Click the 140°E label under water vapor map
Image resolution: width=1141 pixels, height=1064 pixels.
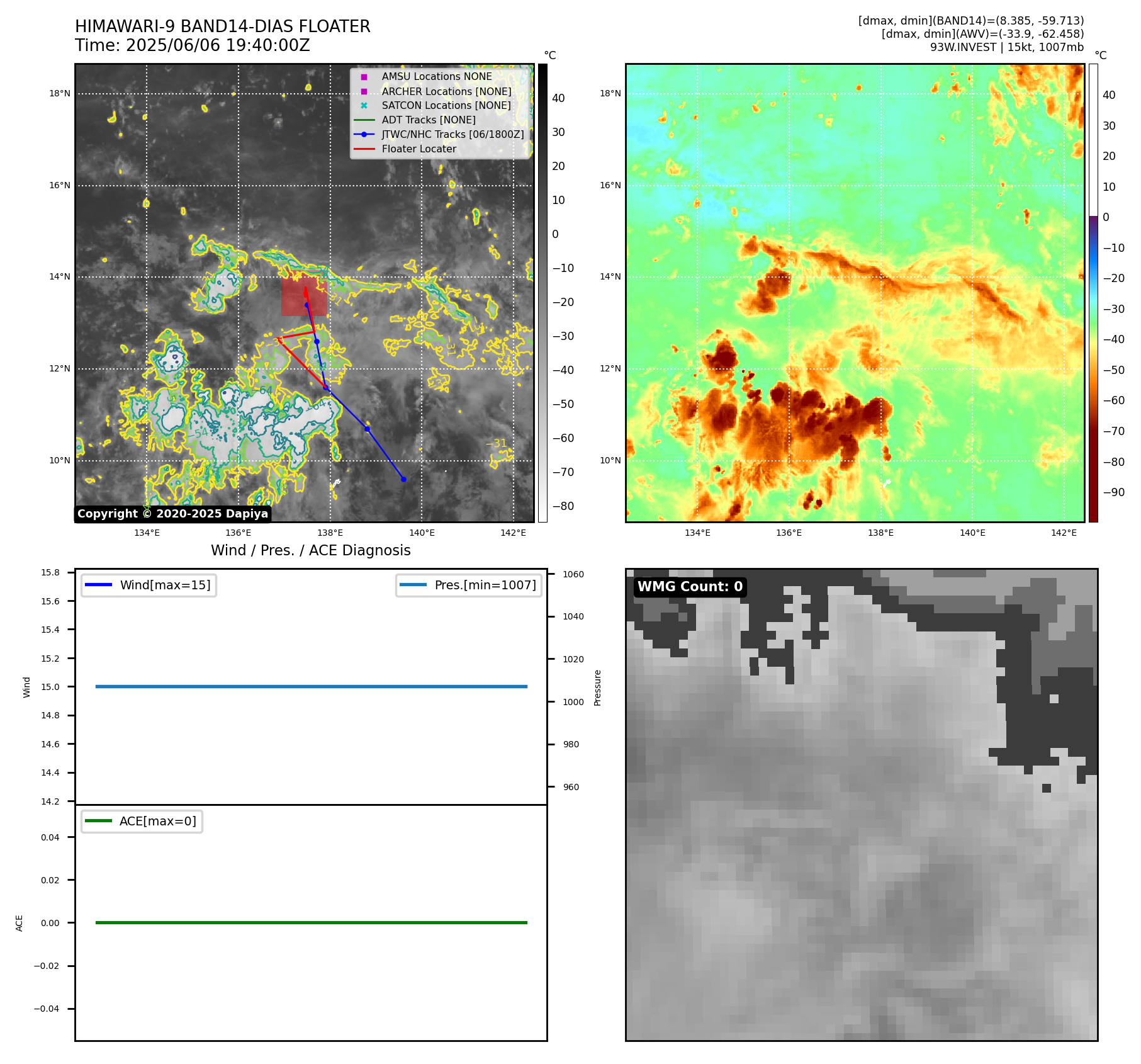972,533
